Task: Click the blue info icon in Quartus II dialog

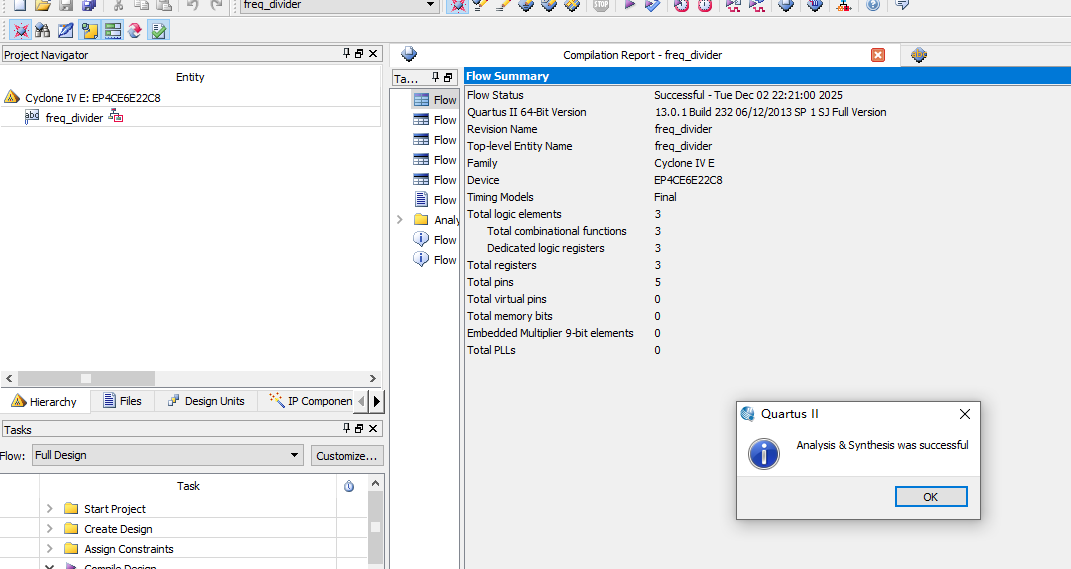Action: (x=764, y=454)
